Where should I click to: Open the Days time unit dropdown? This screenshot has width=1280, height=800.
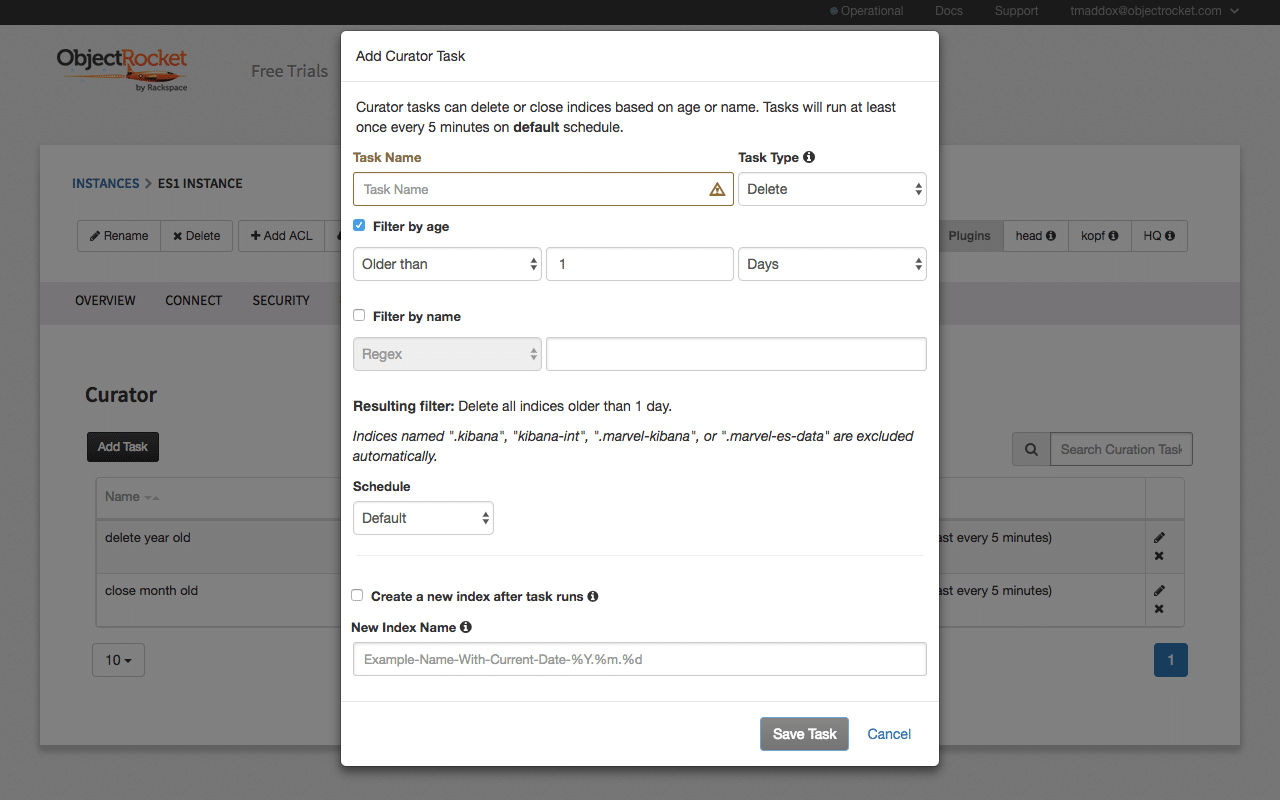[832, 264]
